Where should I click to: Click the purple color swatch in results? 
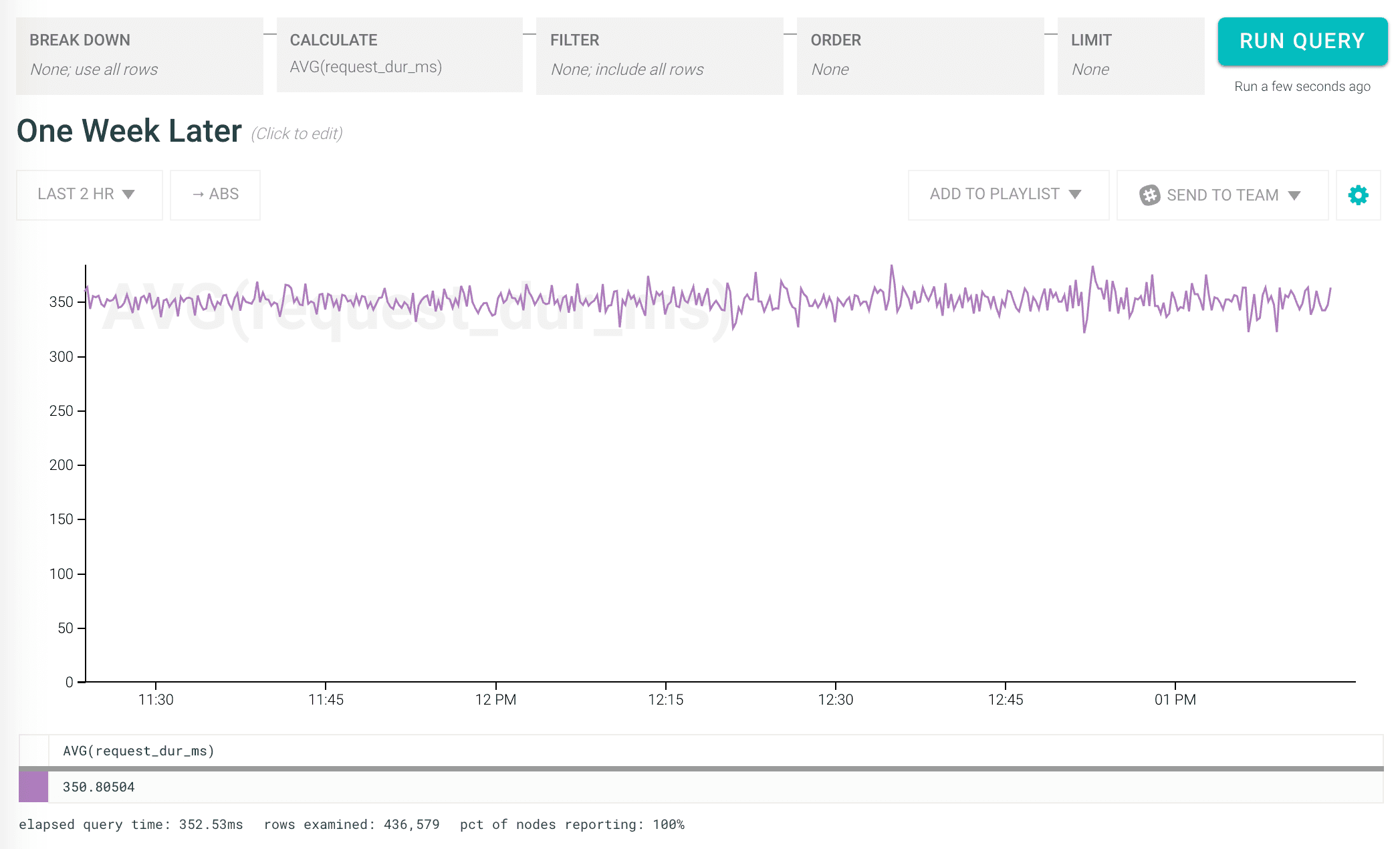pos(33,787)
